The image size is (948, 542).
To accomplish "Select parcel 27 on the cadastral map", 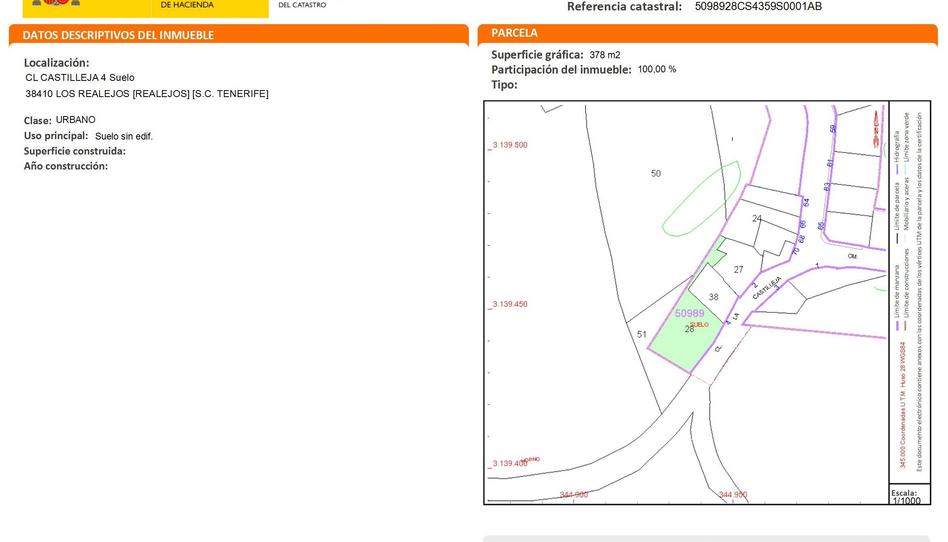I will pyautogui.click(x=738, y=270).
